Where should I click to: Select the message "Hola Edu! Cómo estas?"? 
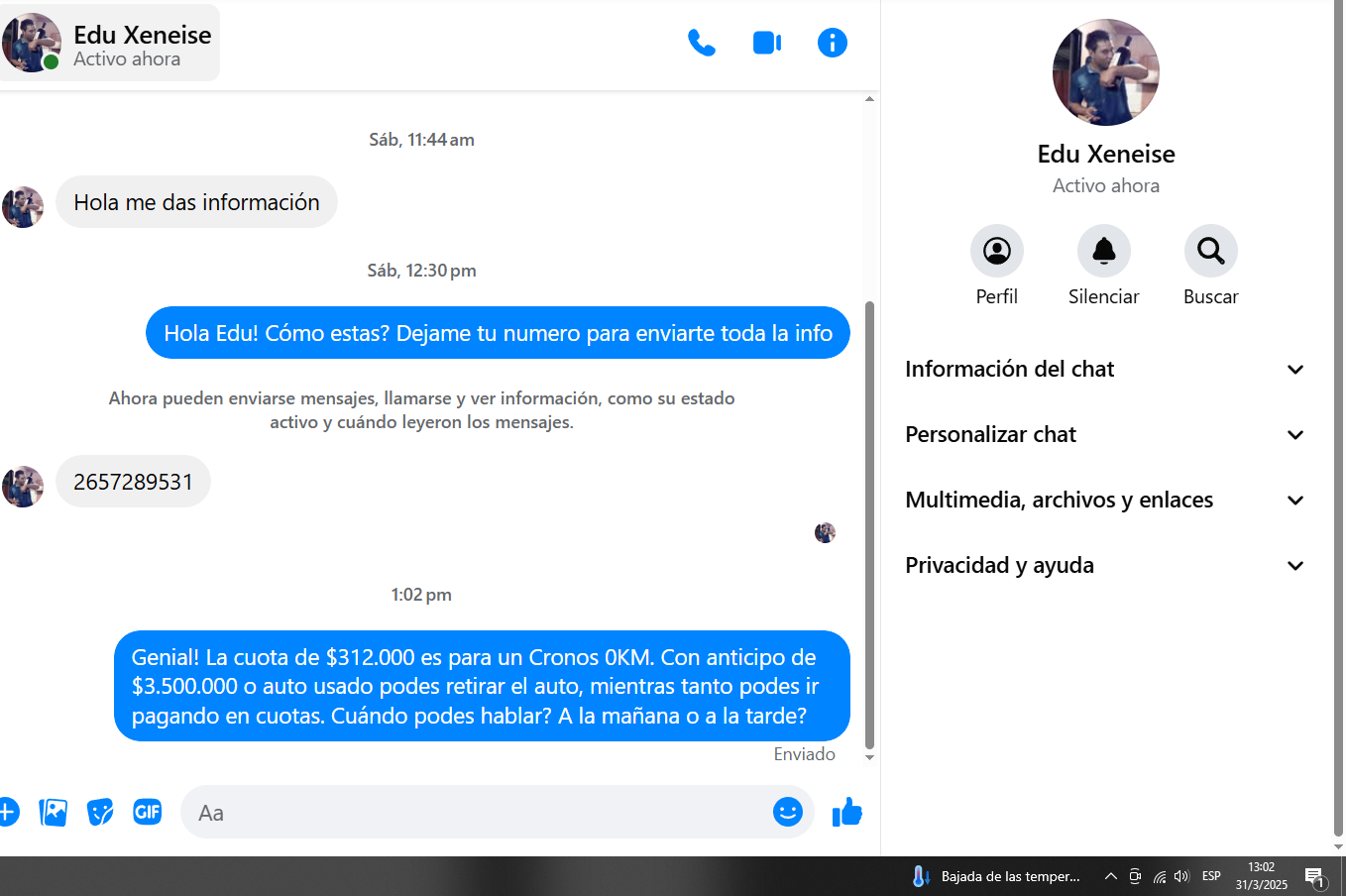(x=498, y=333)
